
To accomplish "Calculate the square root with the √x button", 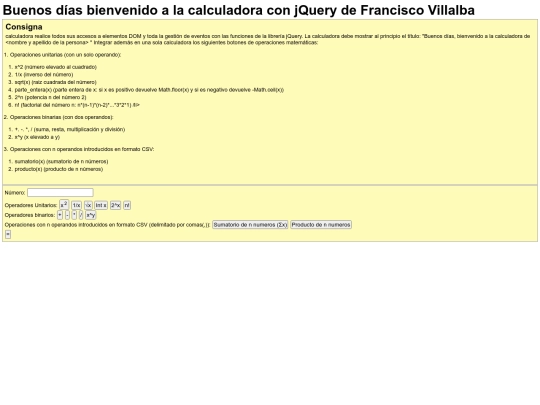I will coord(88,205).
